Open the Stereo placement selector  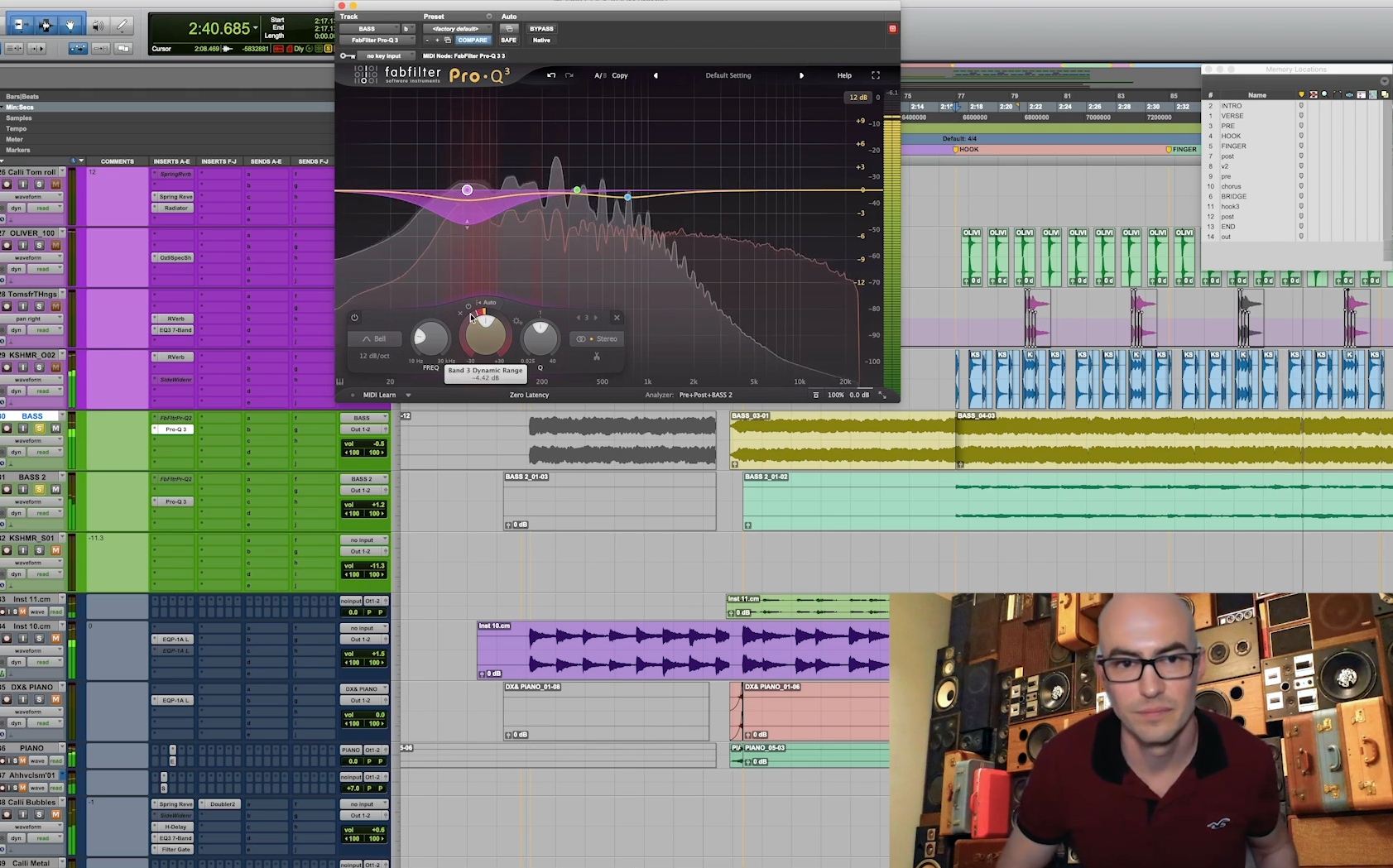click(x=598, y=338)
